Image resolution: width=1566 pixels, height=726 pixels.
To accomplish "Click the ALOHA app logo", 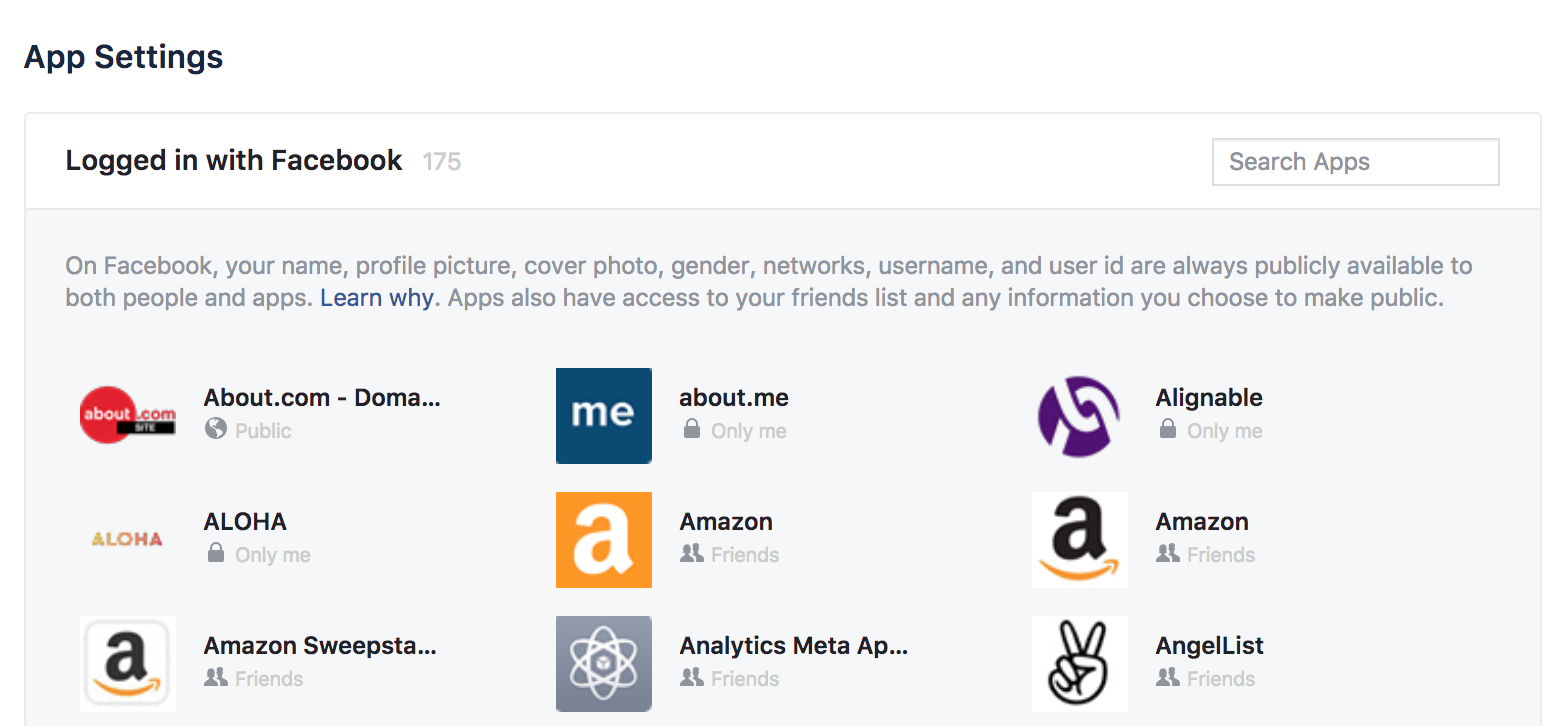I will point(127,540).
